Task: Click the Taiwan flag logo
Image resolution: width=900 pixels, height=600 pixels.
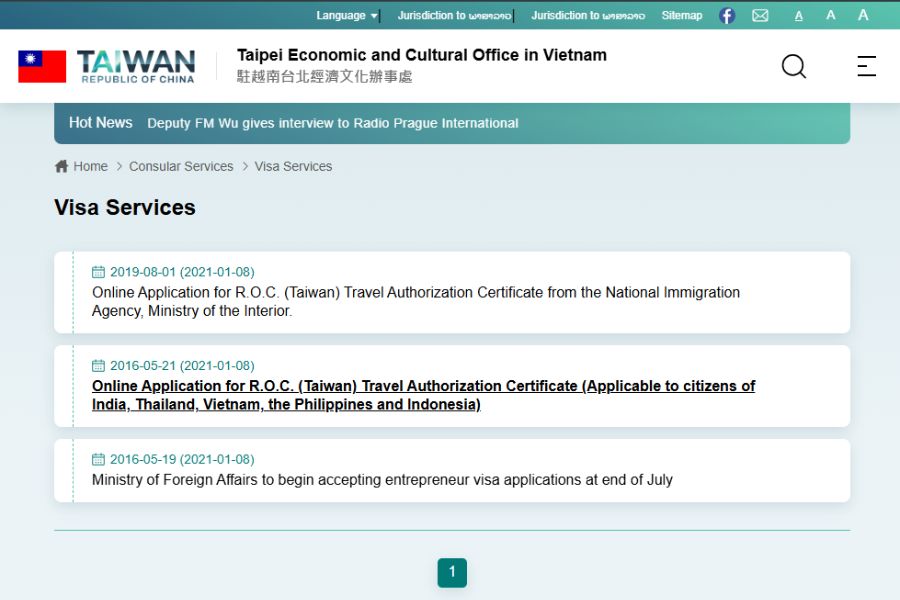Action: [x=42, y=66]
